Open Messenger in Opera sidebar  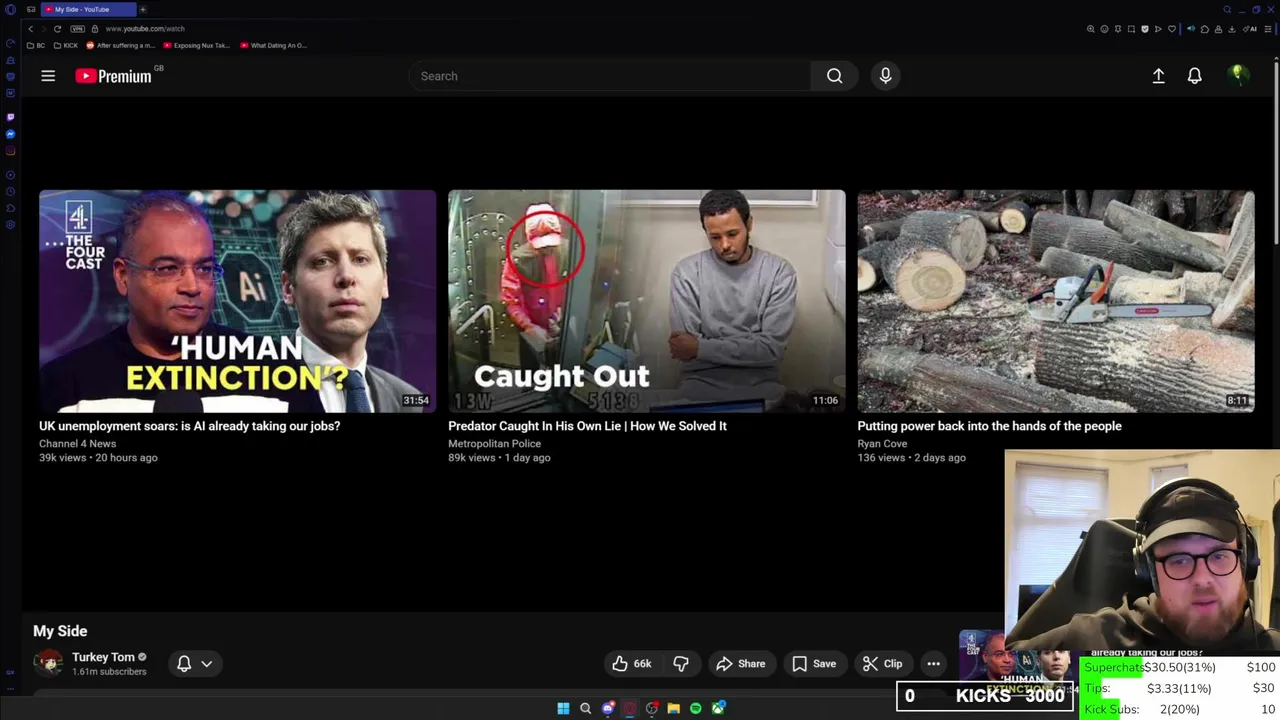(11, 134)
